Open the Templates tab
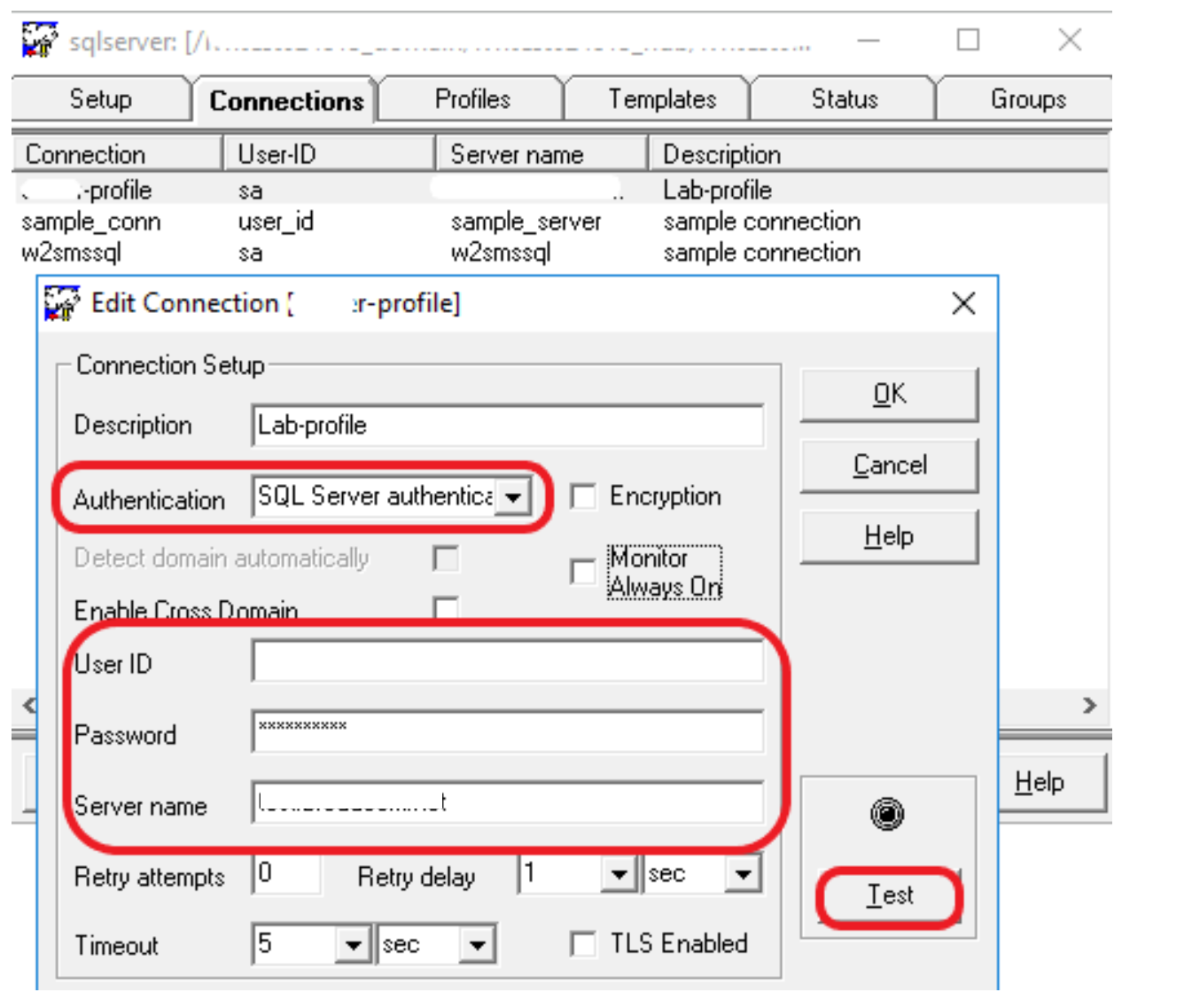 pyautogui.click(x=662, y=99)
